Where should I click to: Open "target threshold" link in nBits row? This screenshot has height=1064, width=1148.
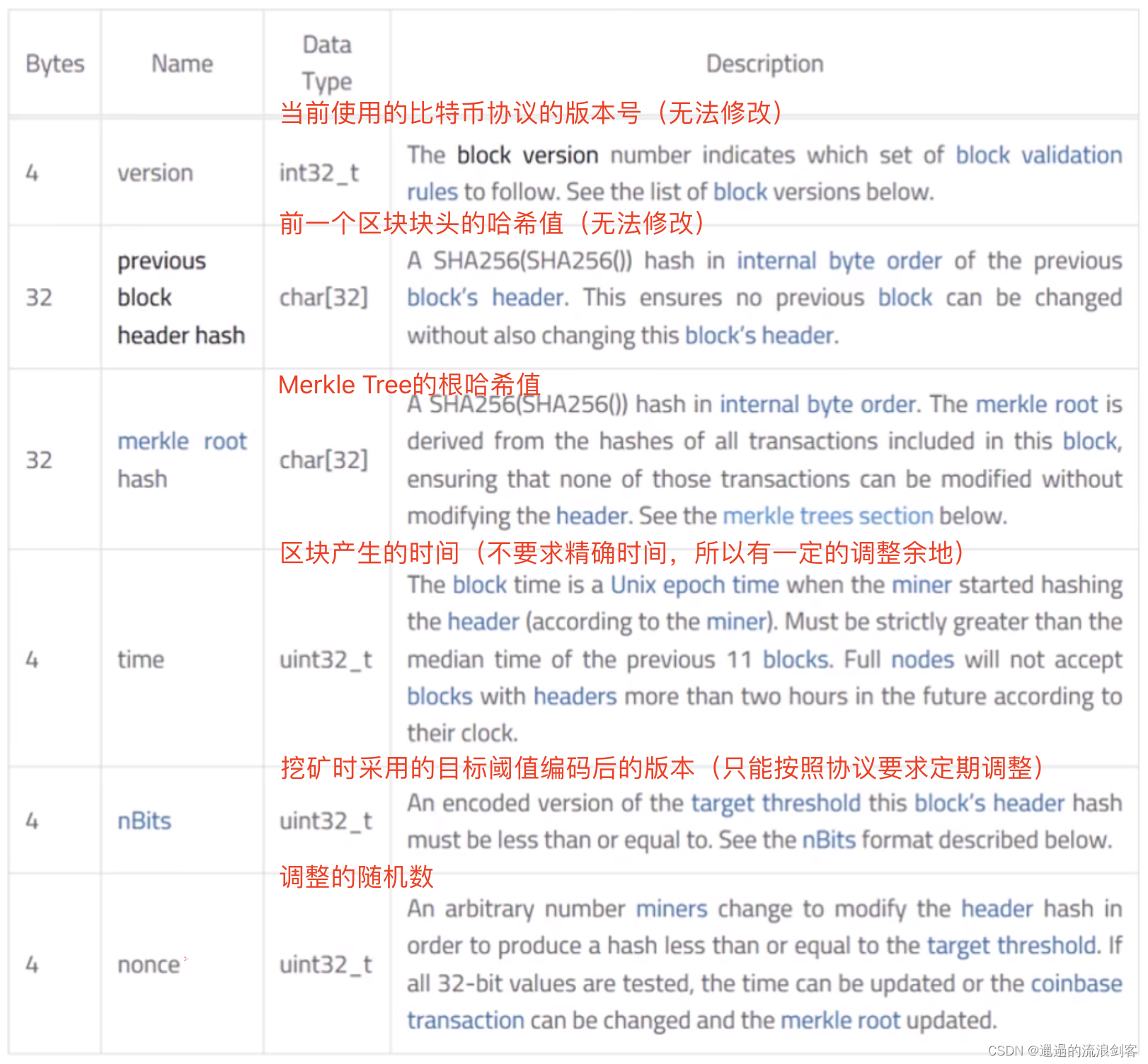pyautogui.click(x=776, y=804)
